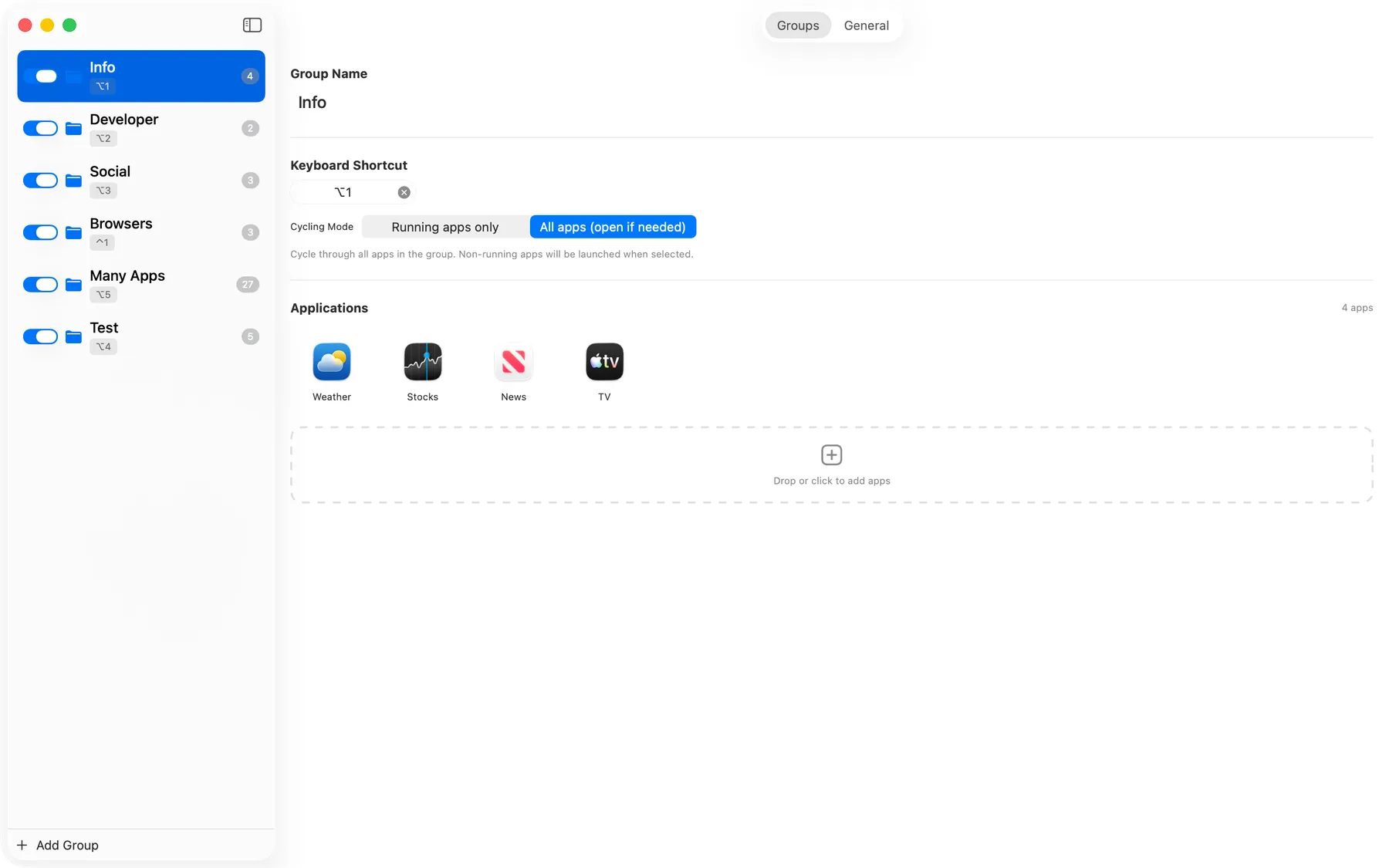Switch off the Test group toggle
Viewport: 1389px width, 868px height.
click(41, 336)
